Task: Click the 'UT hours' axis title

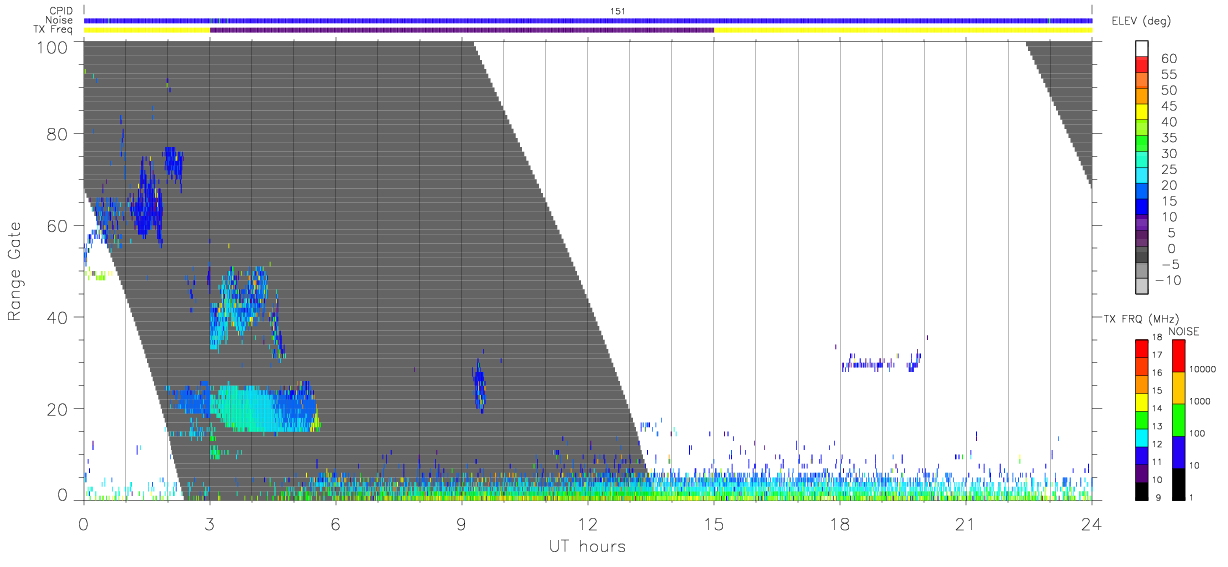Action: 586,546
